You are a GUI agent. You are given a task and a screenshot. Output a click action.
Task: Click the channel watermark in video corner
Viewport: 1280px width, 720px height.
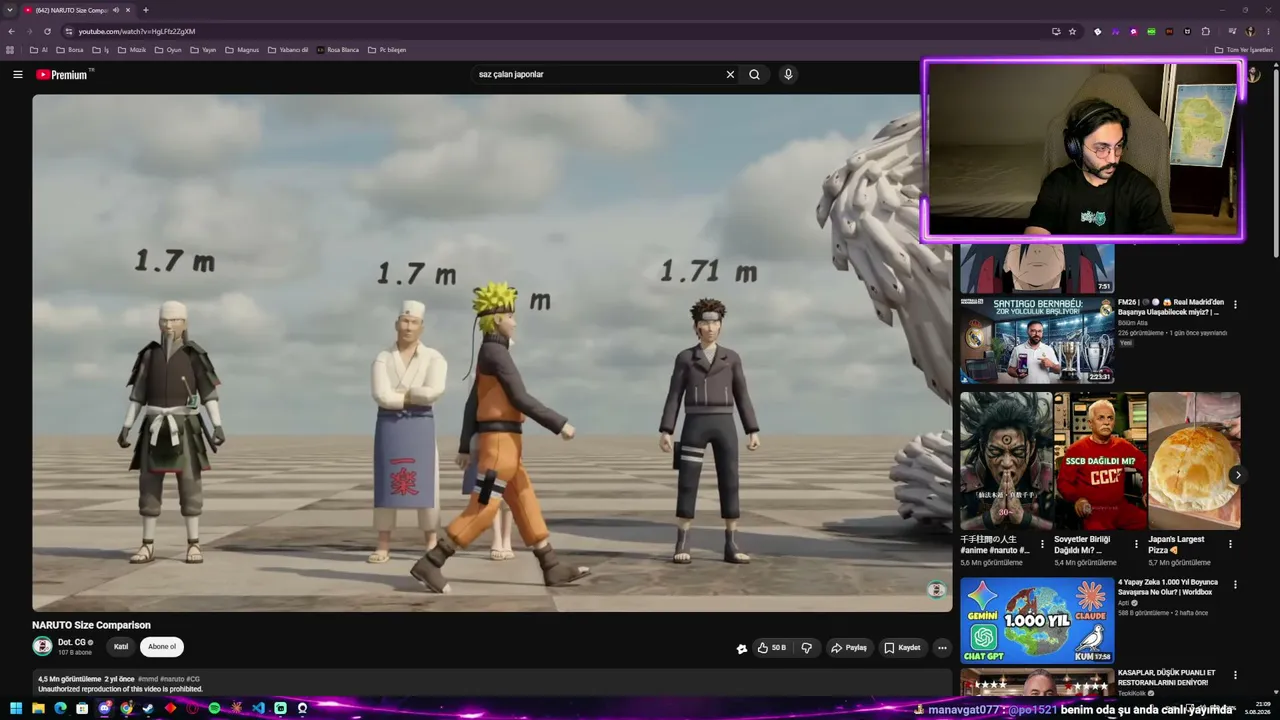pos(936,590)
